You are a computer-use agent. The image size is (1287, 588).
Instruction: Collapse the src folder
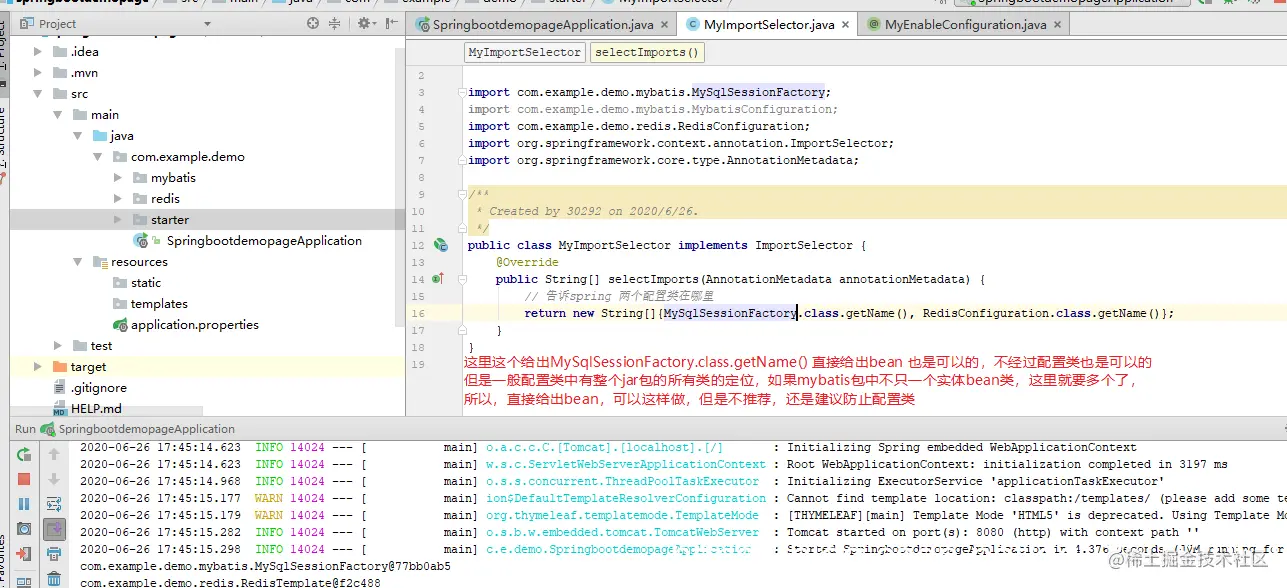37,93
